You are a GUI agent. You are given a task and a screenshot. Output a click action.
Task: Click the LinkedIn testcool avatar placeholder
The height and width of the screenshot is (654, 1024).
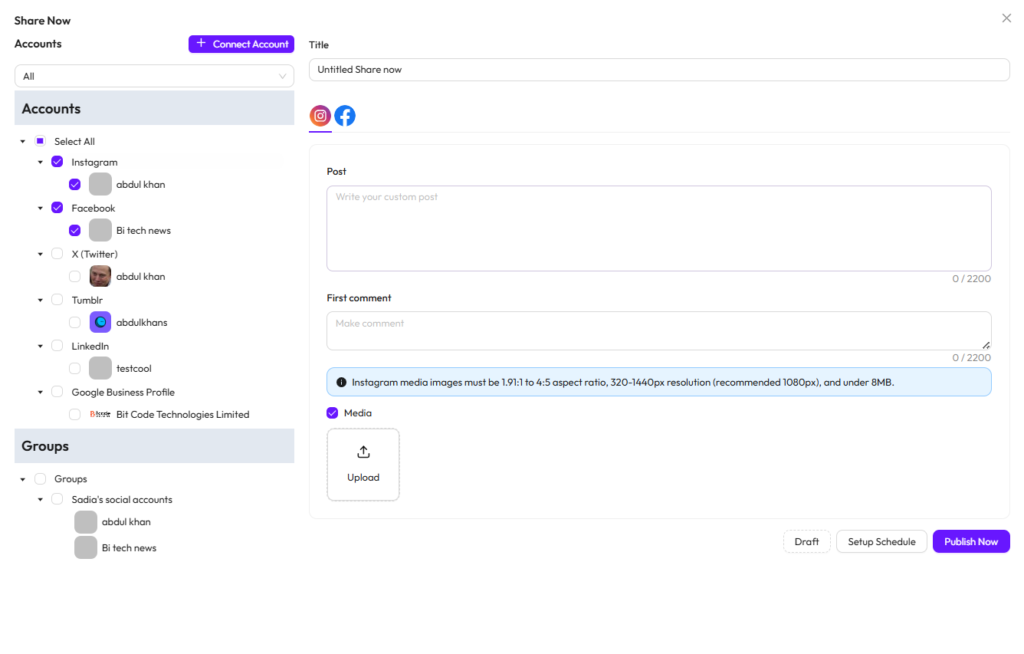(x=100, y=368)
